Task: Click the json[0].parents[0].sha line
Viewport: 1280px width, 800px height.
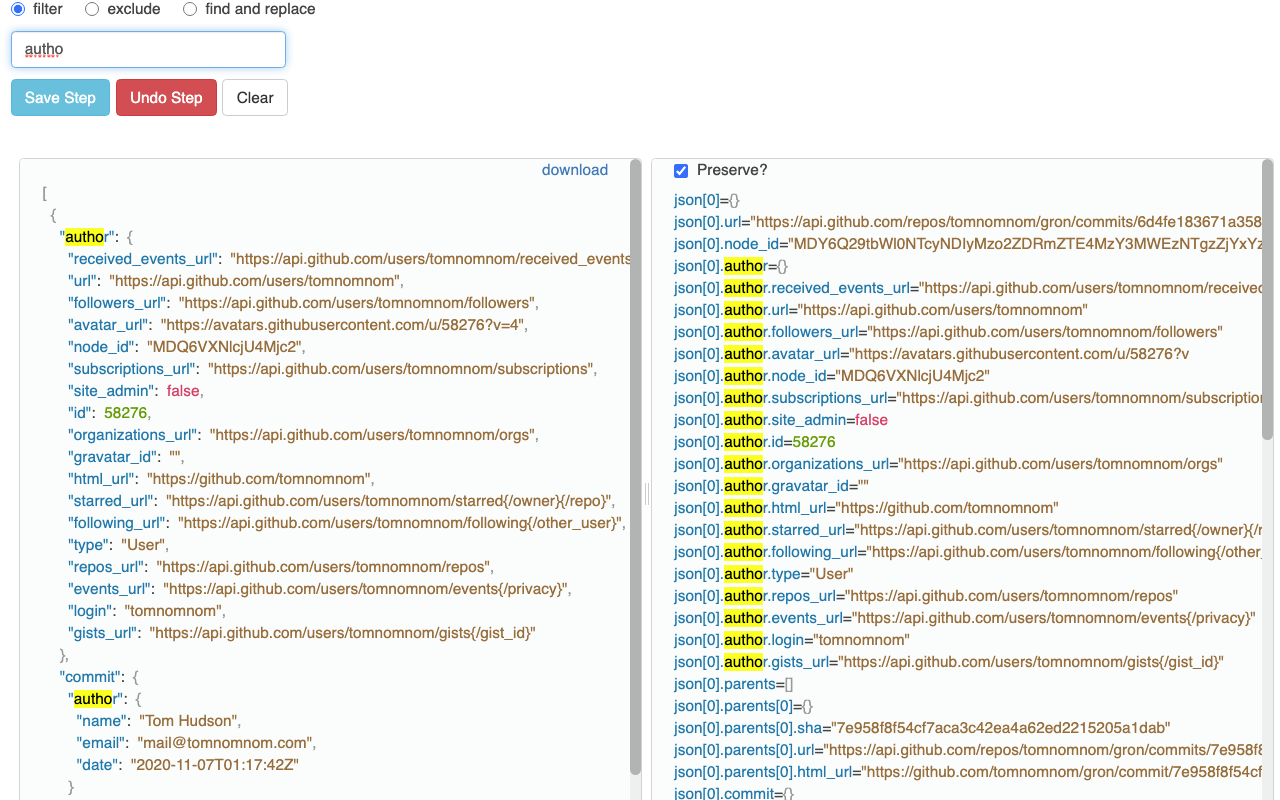Action: 922,728
